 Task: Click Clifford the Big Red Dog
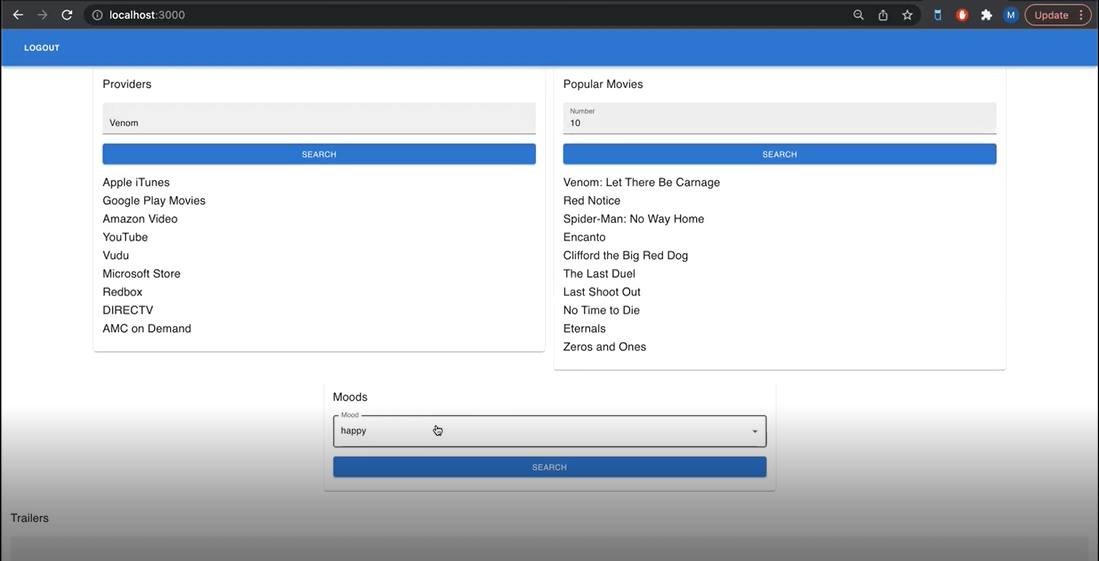click(x=625, y=255)
